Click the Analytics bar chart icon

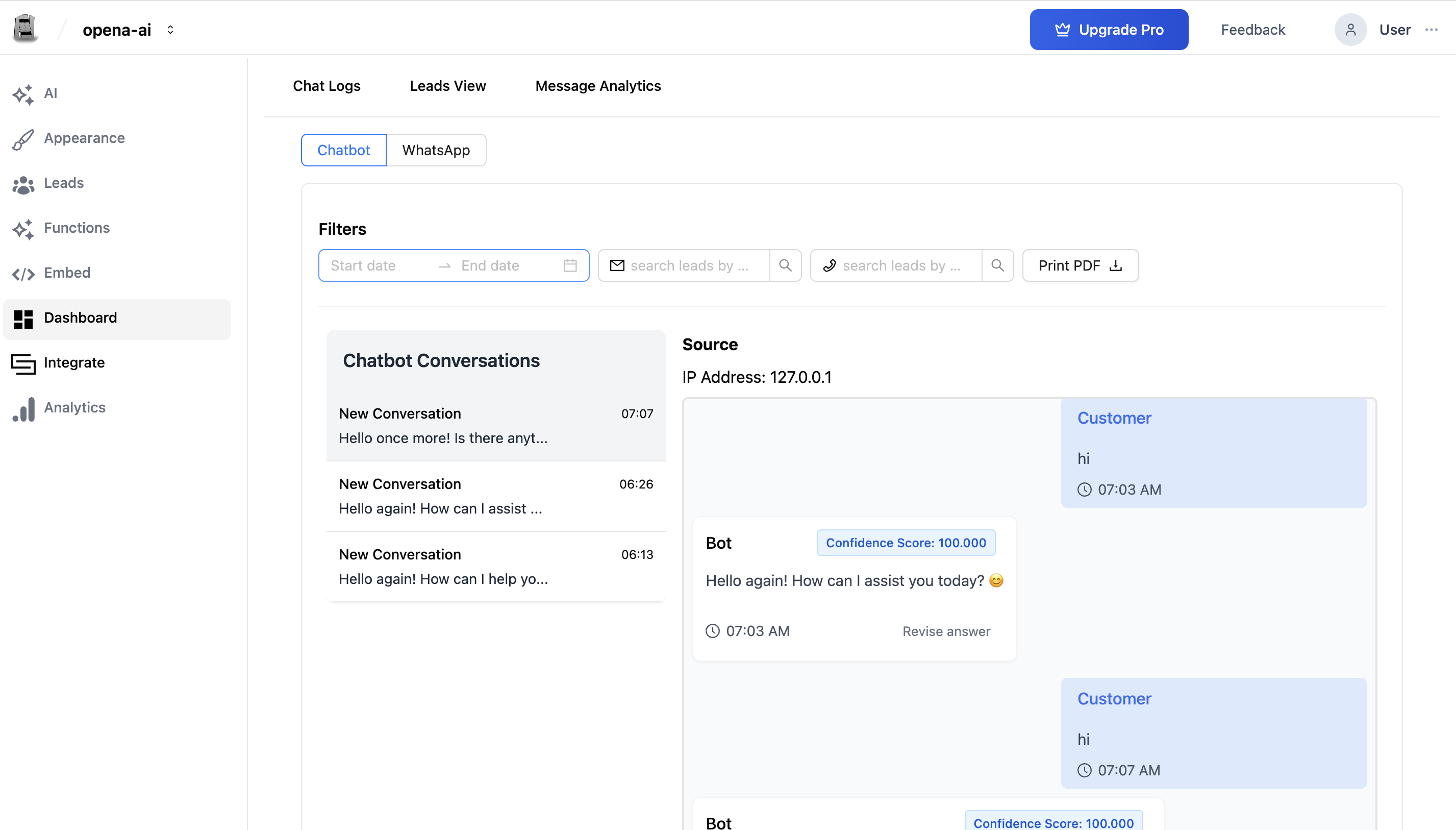pos(23,409)
